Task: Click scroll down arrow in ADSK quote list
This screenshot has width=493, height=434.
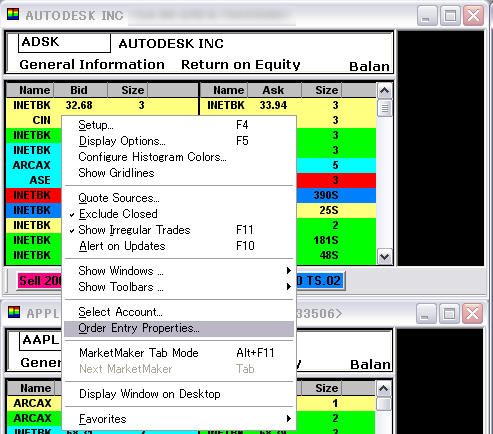Action: [x=385, y=257]
